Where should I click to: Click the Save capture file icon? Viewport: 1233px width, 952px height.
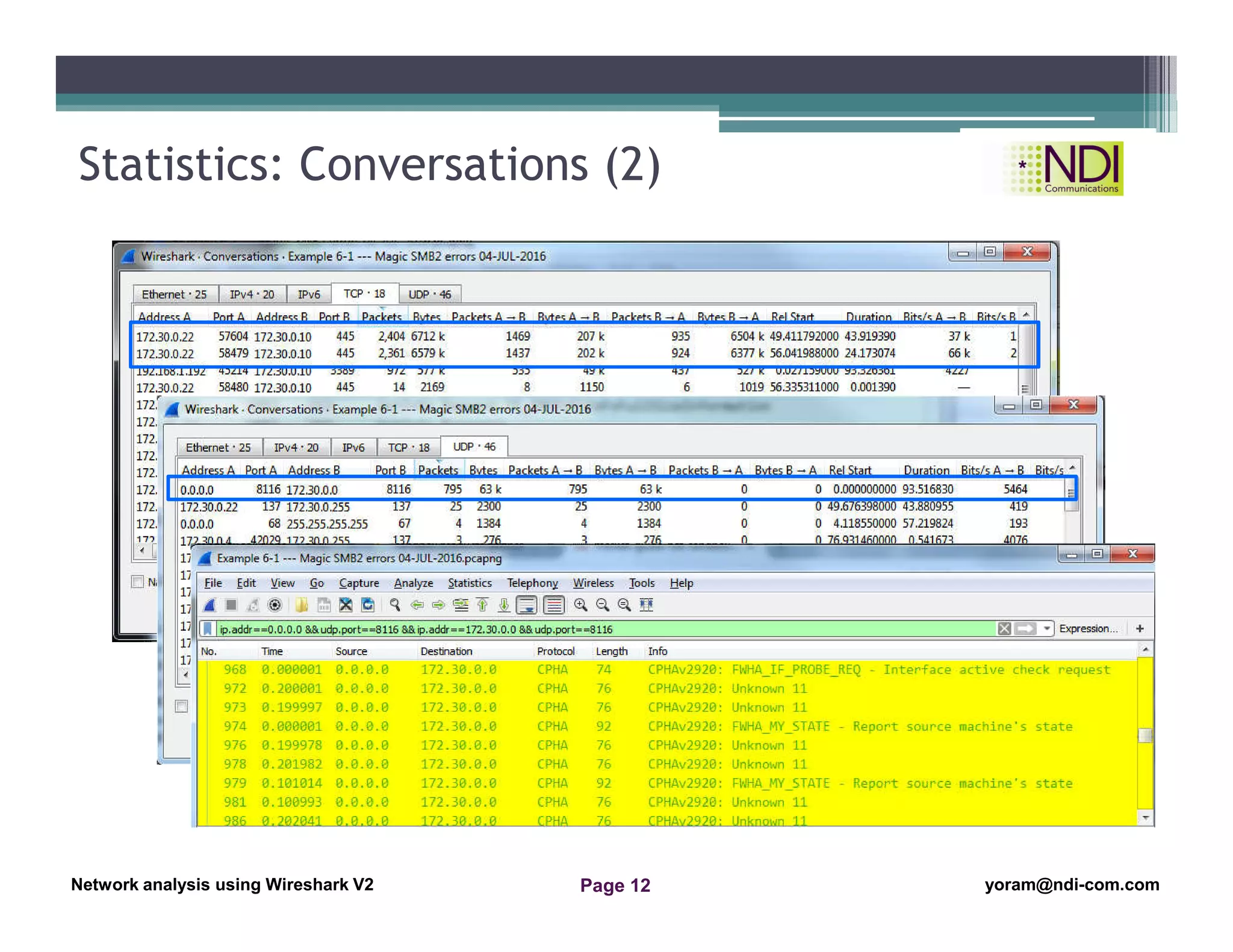[324, 605]
